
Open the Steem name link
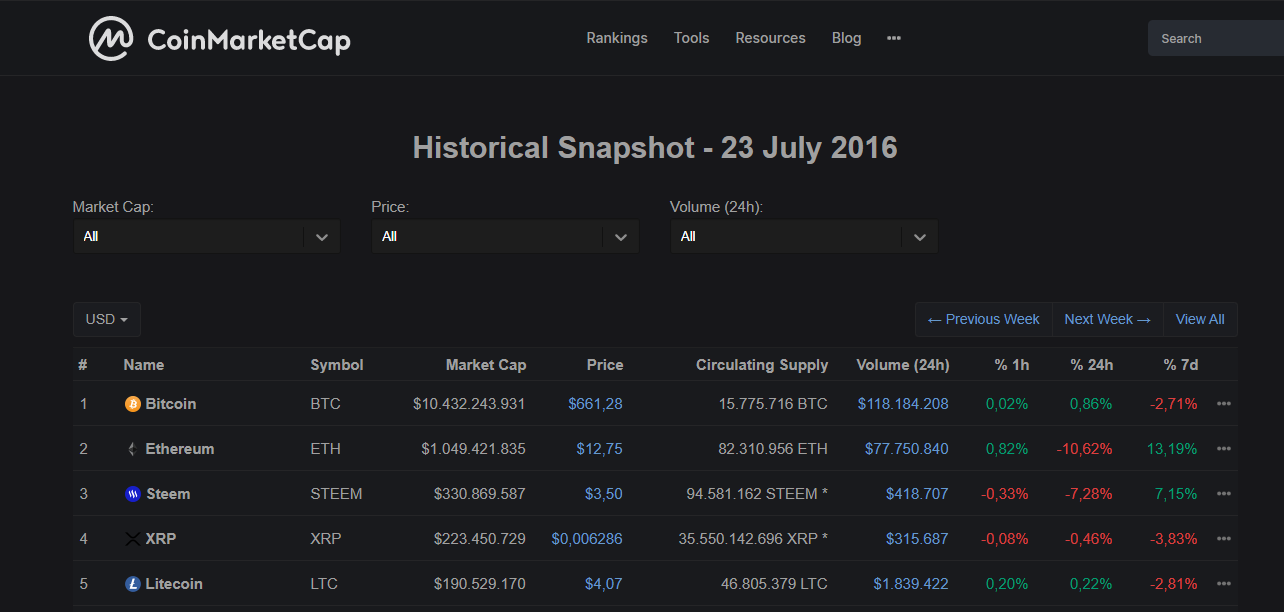(168, 494)
